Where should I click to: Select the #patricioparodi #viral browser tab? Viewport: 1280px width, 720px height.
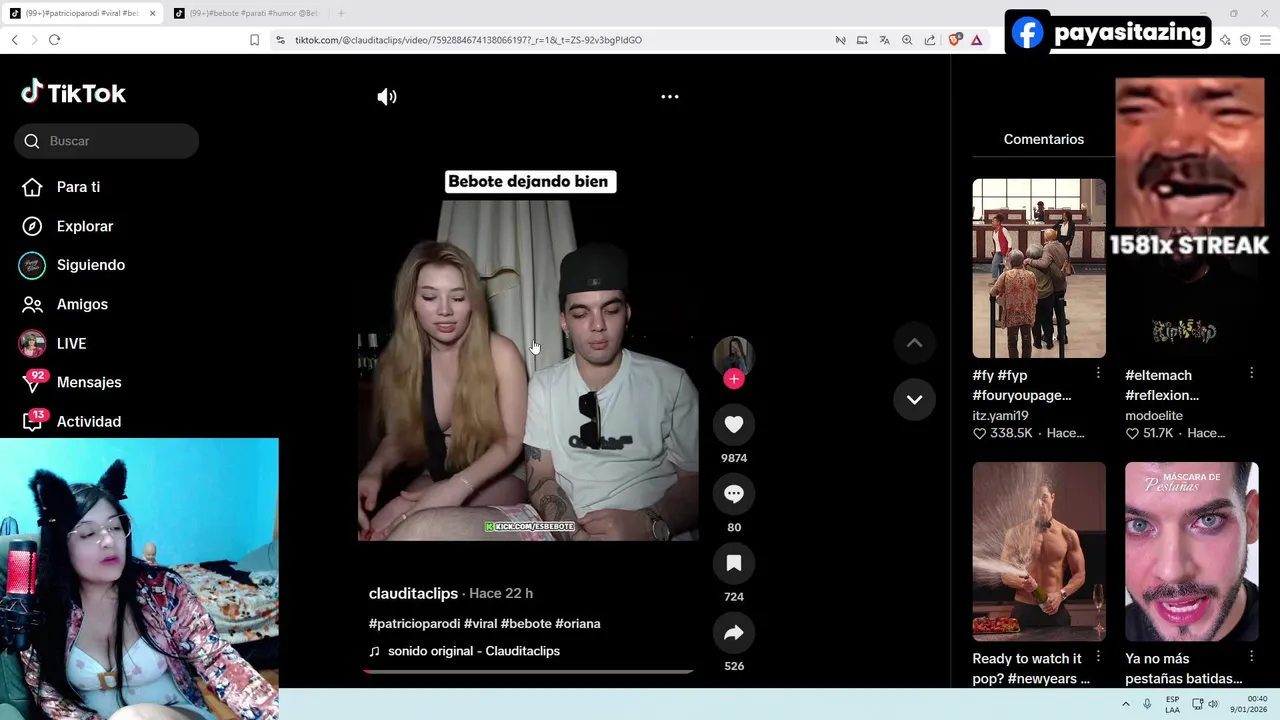82,13
